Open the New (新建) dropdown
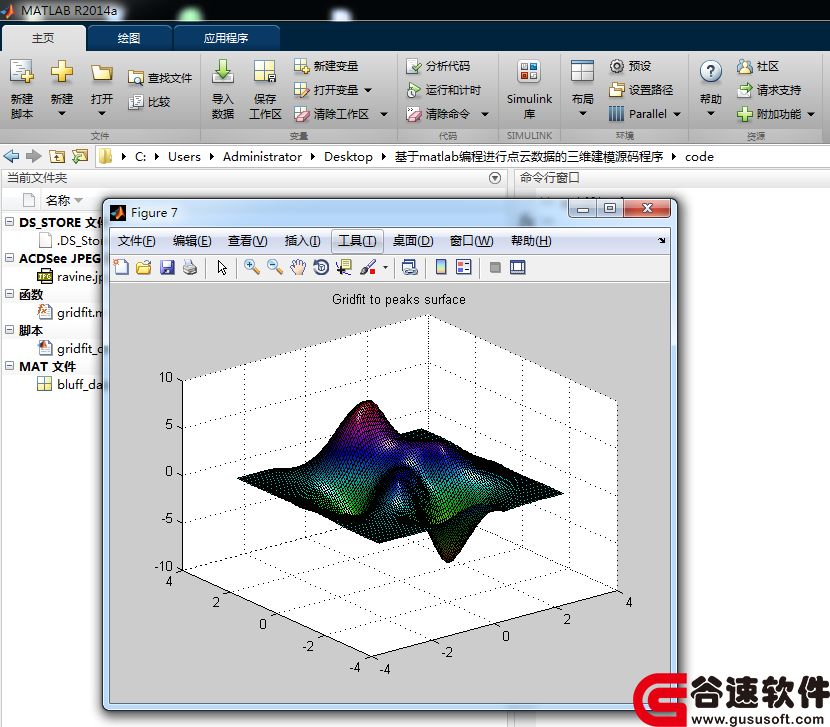Viewport: 830px width, 727px height. pos(62,113)
